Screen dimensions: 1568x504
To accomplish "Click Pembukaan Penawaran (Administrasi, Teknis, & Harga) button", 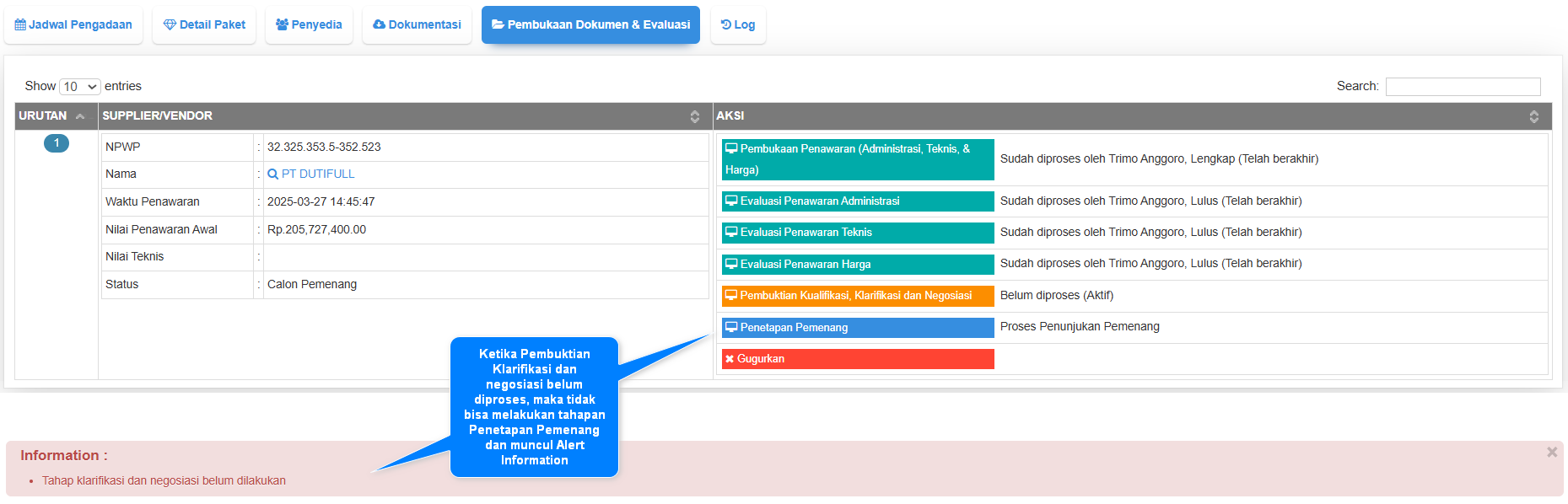I will tap(857, 159).
